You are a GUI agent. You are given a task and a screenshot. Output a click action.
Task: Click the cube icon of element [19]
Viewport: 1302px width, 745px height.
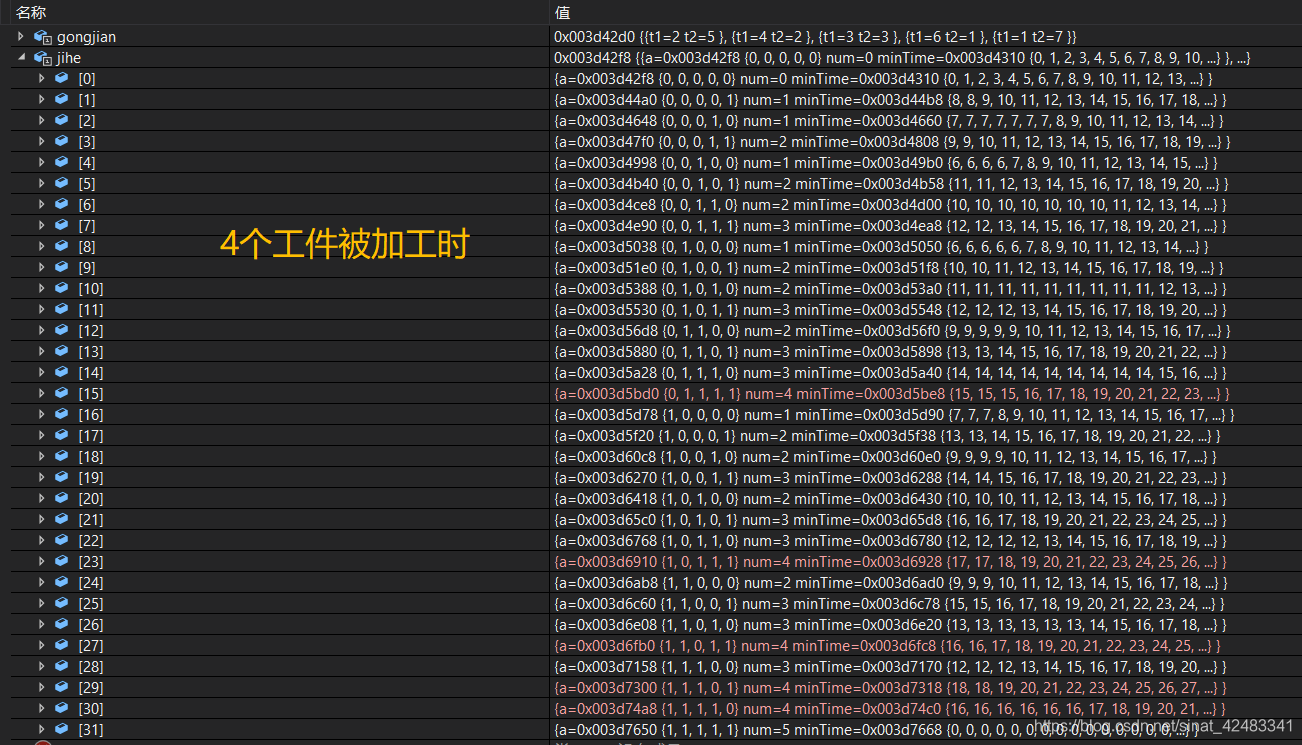[x=61, y=477]
